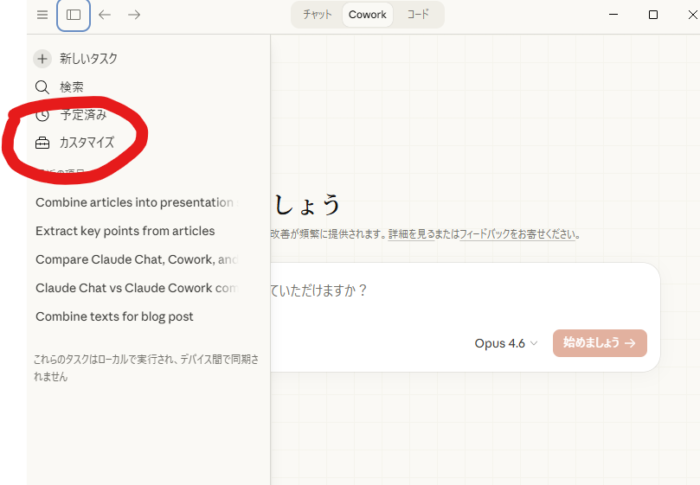Open the Opus 4.6 model dropdown
This screenshot has height=485, width=700.
pos(506,343)
